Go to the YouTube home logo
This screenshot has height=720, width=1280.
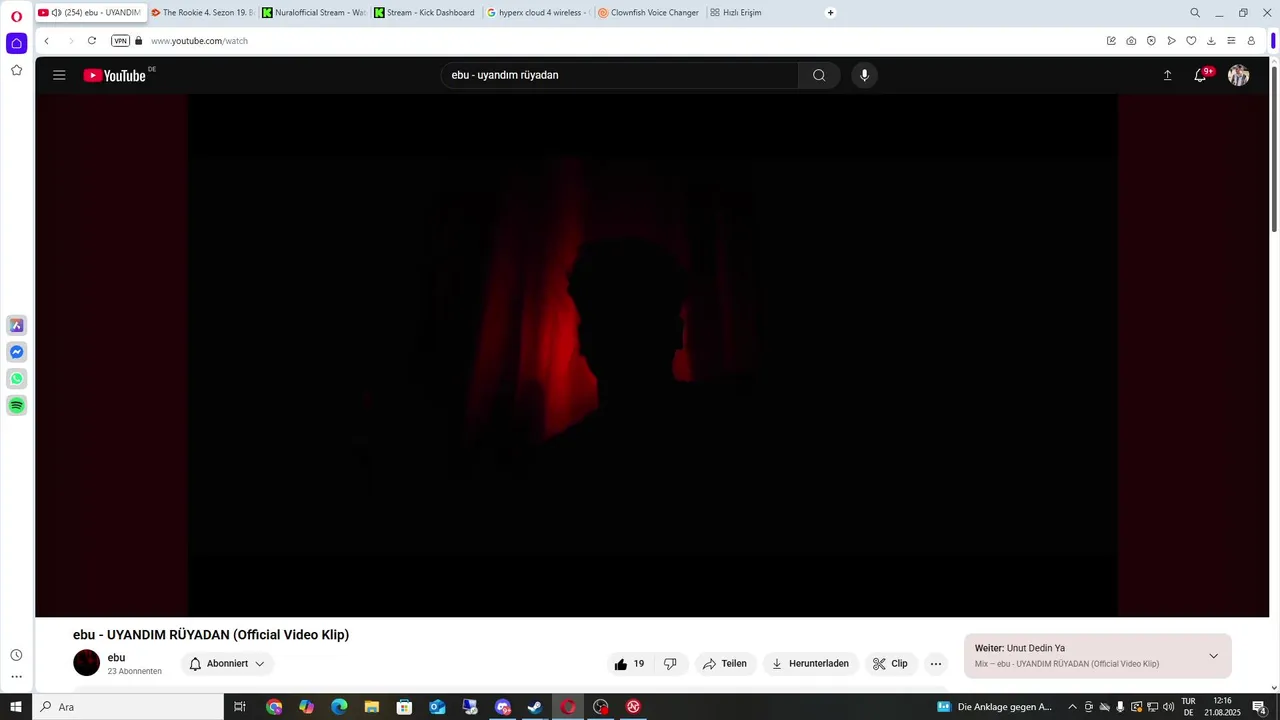(x=115, y=75)
